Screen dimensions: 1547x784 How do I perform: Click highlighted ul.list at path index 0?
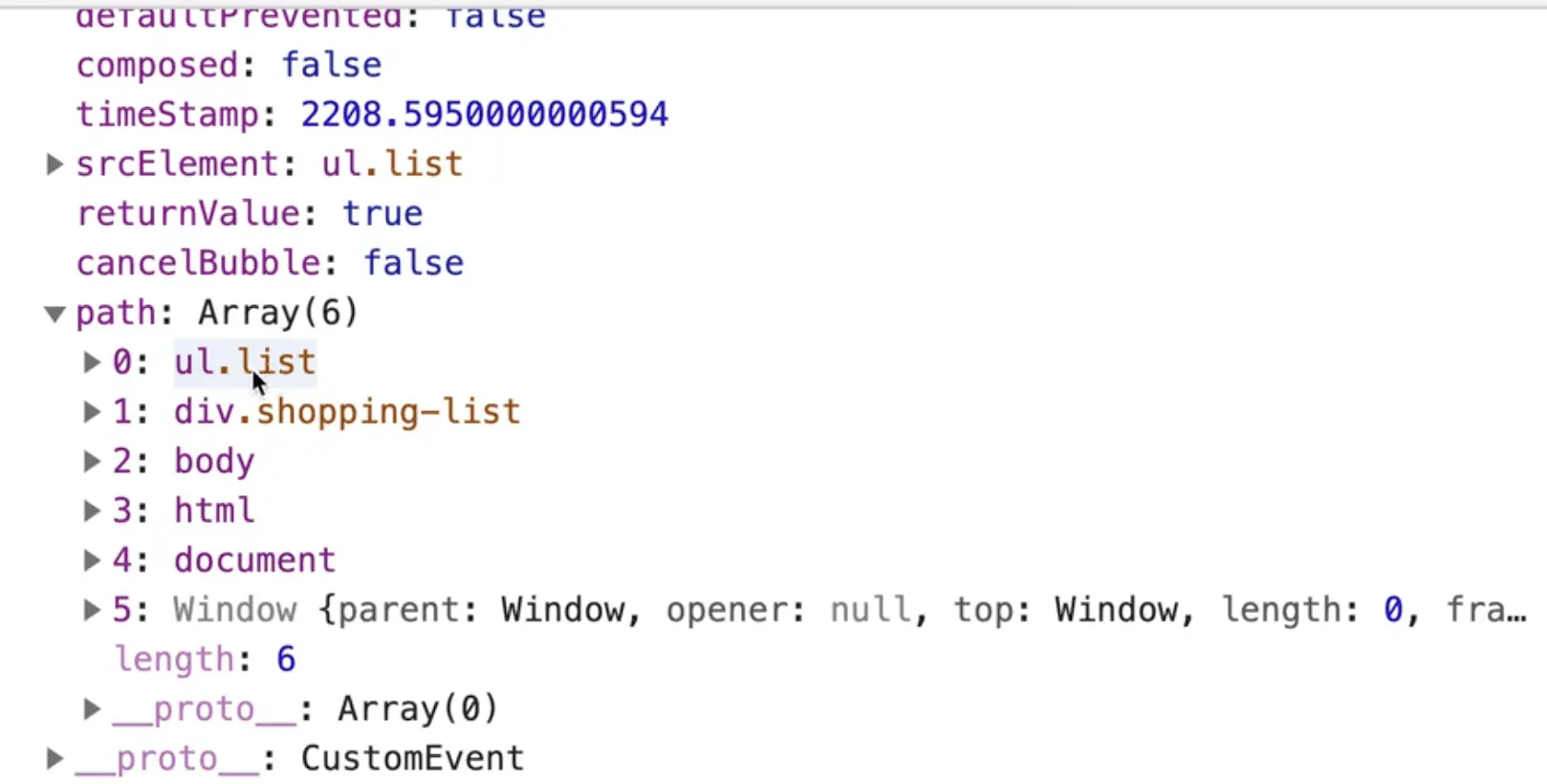coord(244,362)
